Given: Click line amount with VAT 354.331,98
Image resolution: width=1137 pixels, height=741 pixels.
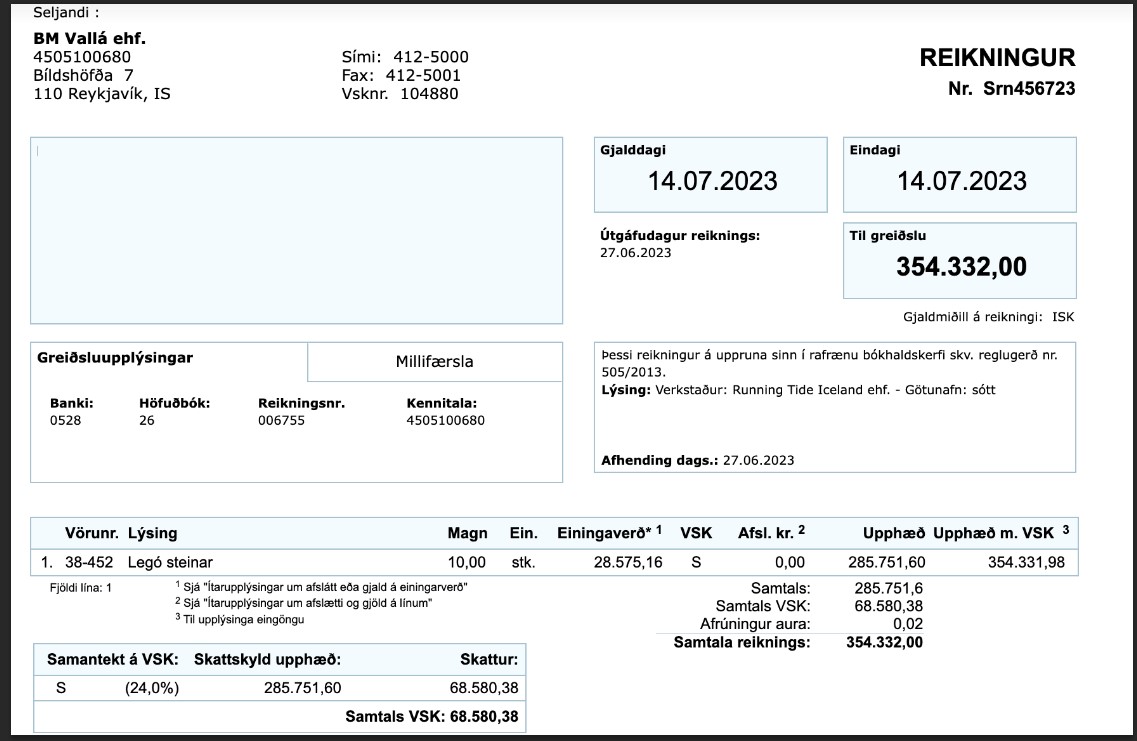Looking at the screenshot, I should coord(1026,562).
